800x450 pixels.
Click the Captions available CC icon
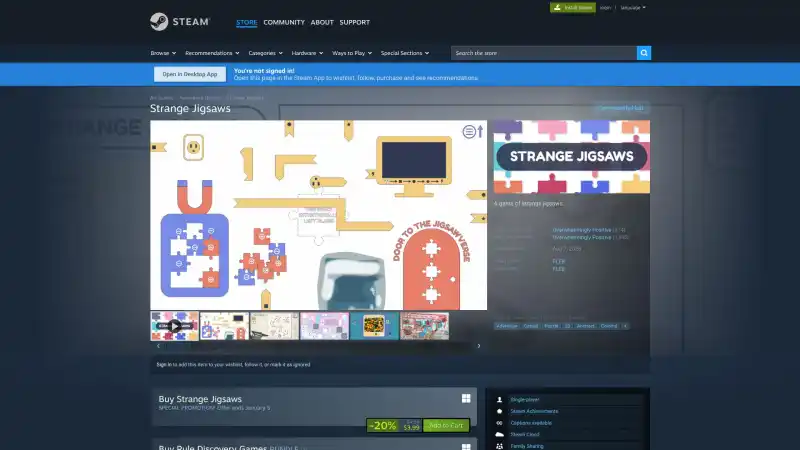tap(499, 423)
